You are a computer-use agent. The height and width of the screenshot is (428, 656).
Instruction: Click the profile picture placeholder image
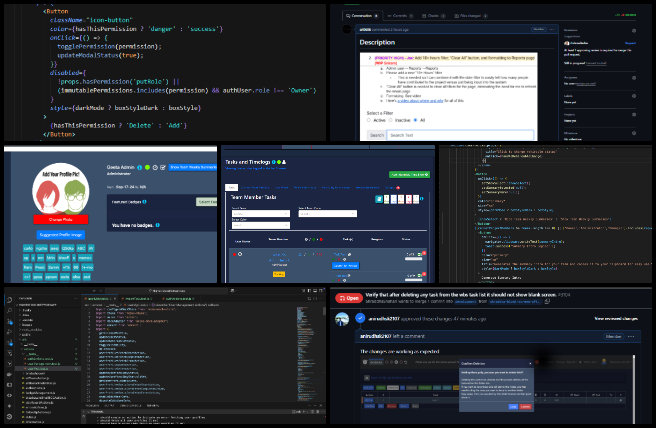coord(61,189)
